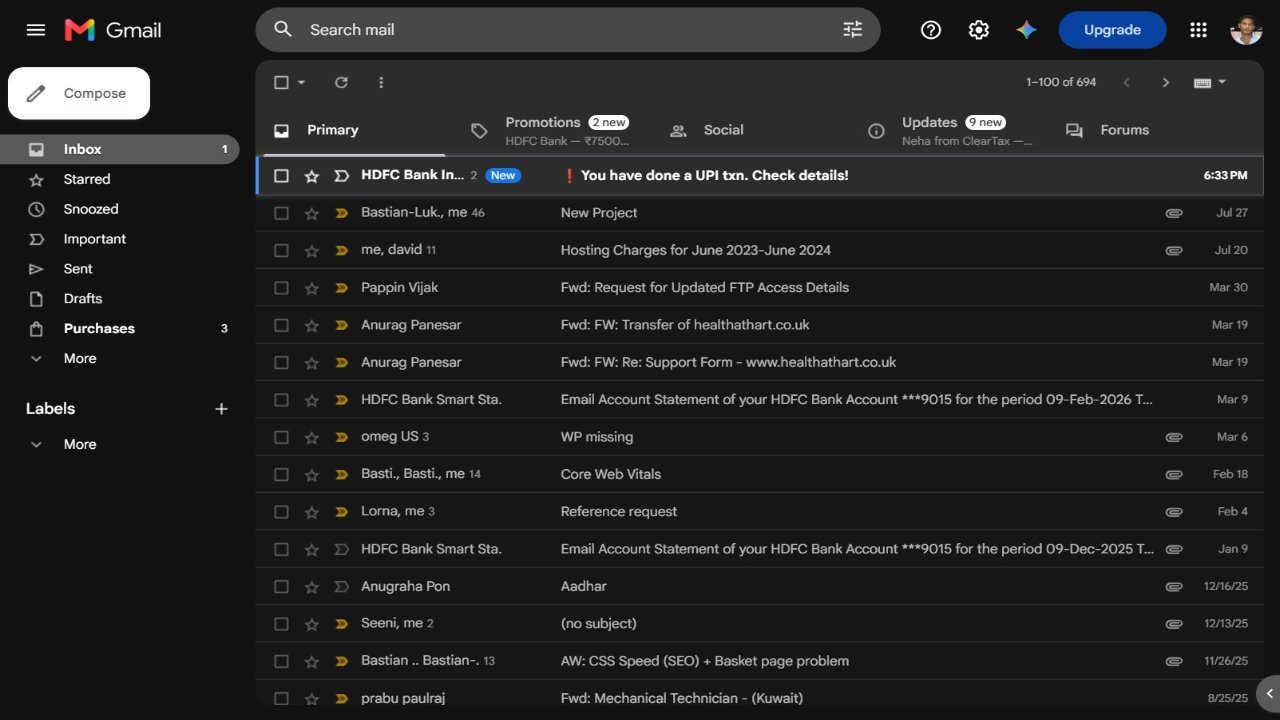Tick checkbox for Pappin Vijak email
This screenshot has width=1280, height=720.
(281, 288)
